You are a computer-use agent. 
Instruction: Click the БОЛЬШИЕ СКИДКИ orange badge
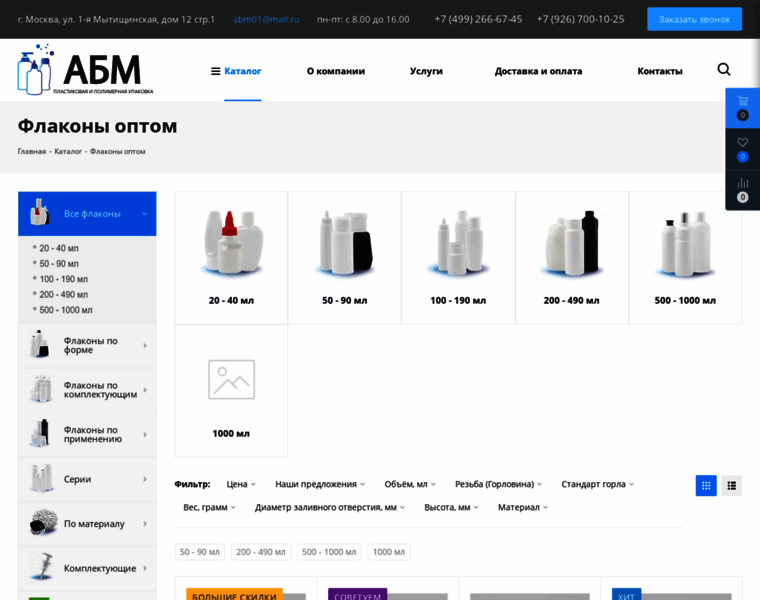point(234,595)
